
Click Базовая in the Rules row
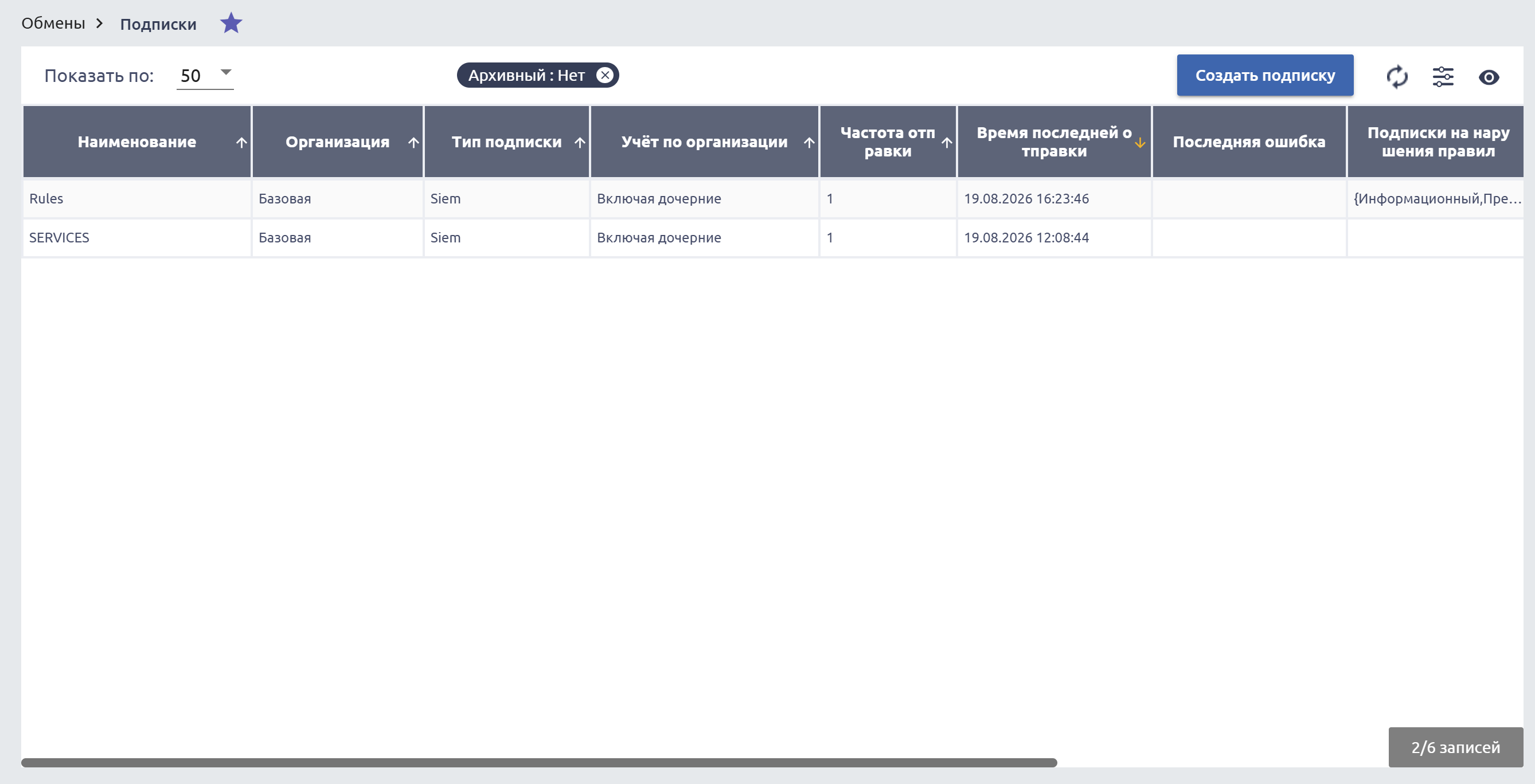coord(285,198)
